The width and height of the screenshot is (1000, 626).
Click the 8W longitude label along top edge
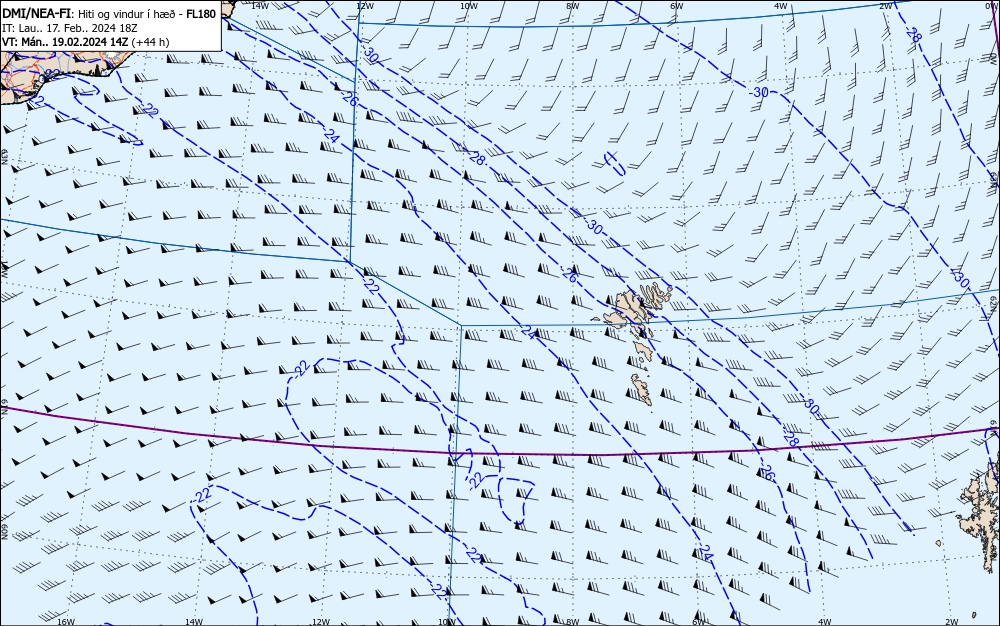click(573, 6)
